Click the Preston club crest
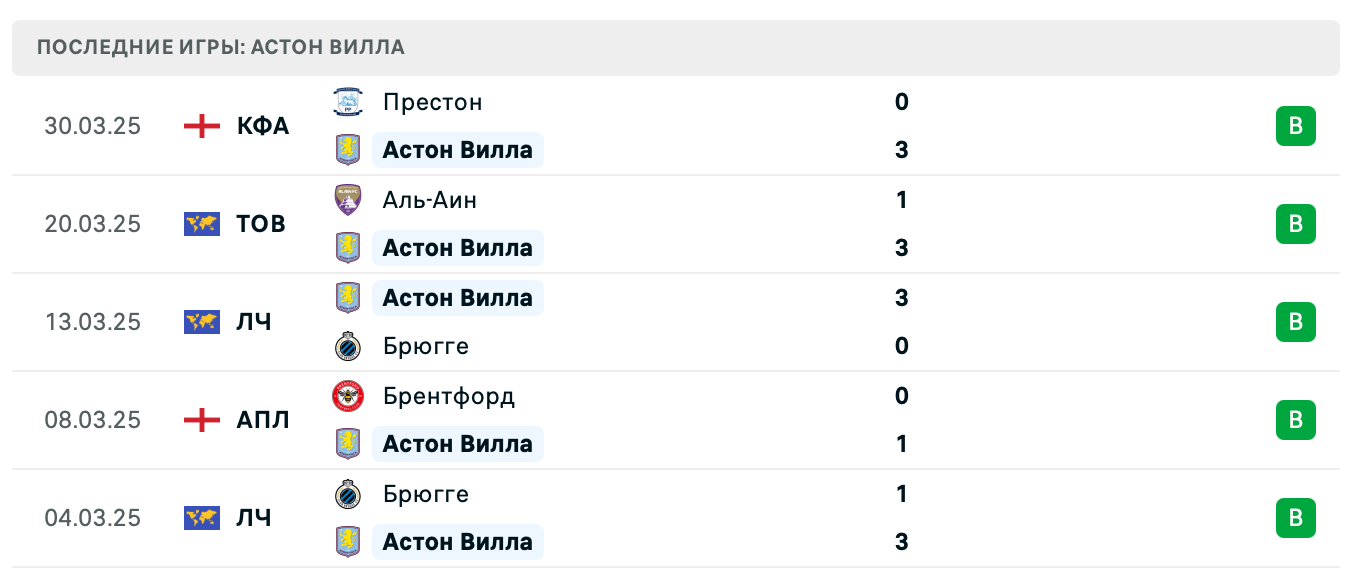 point(347,101)
